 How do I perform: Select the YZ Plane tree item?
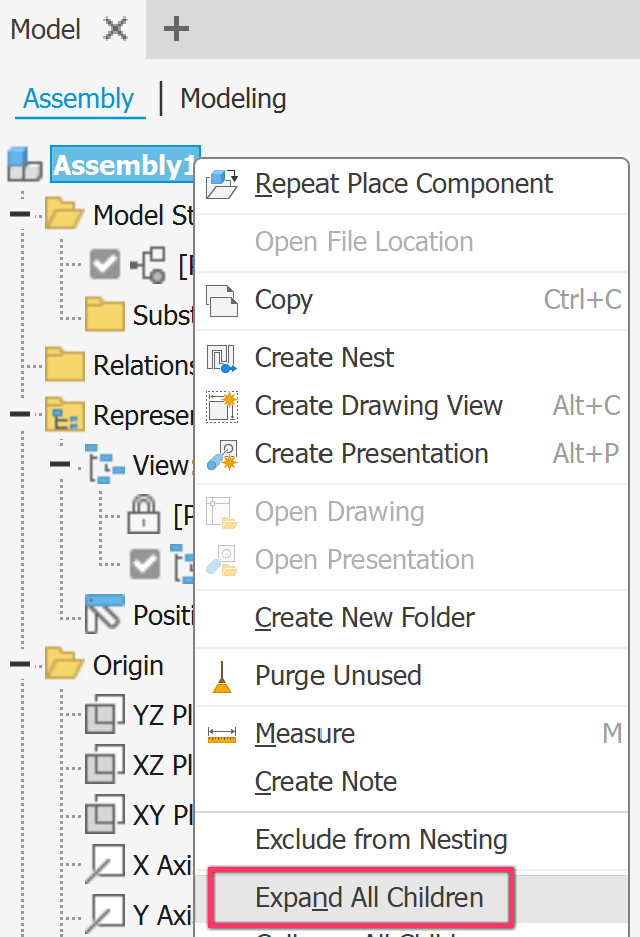(160, 715)
